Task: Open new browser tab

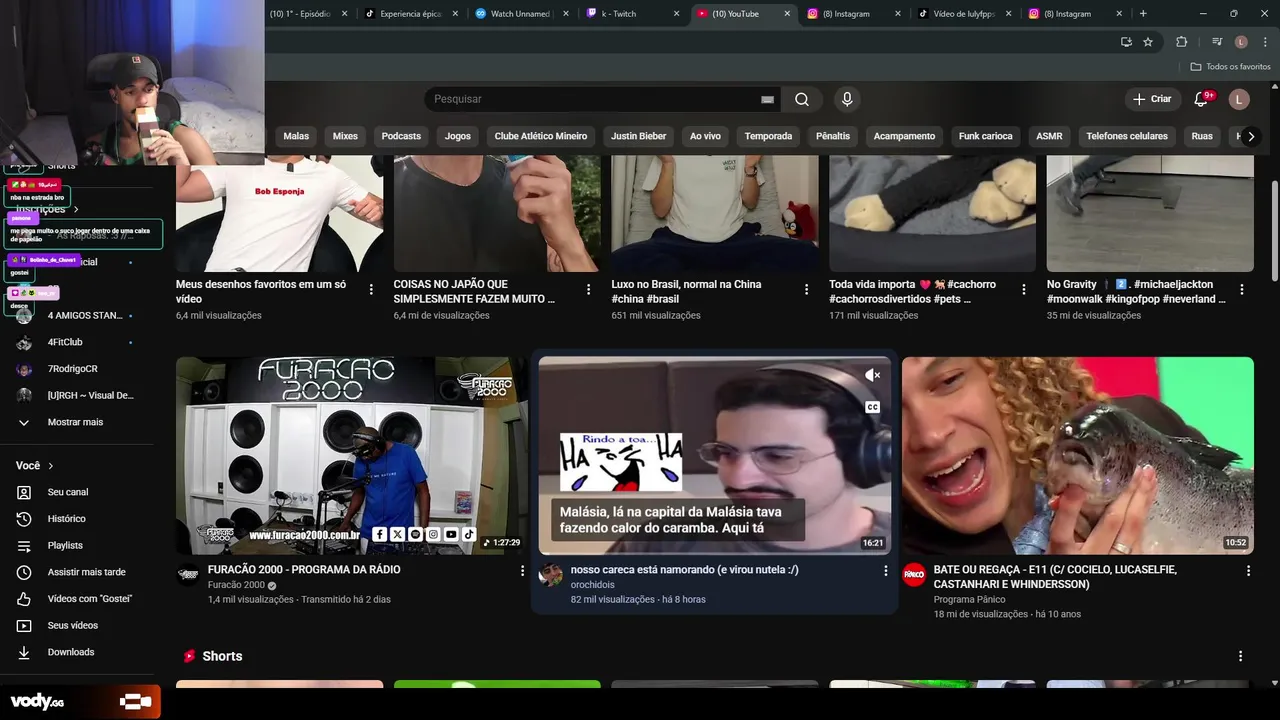Action: (1143, 14)
